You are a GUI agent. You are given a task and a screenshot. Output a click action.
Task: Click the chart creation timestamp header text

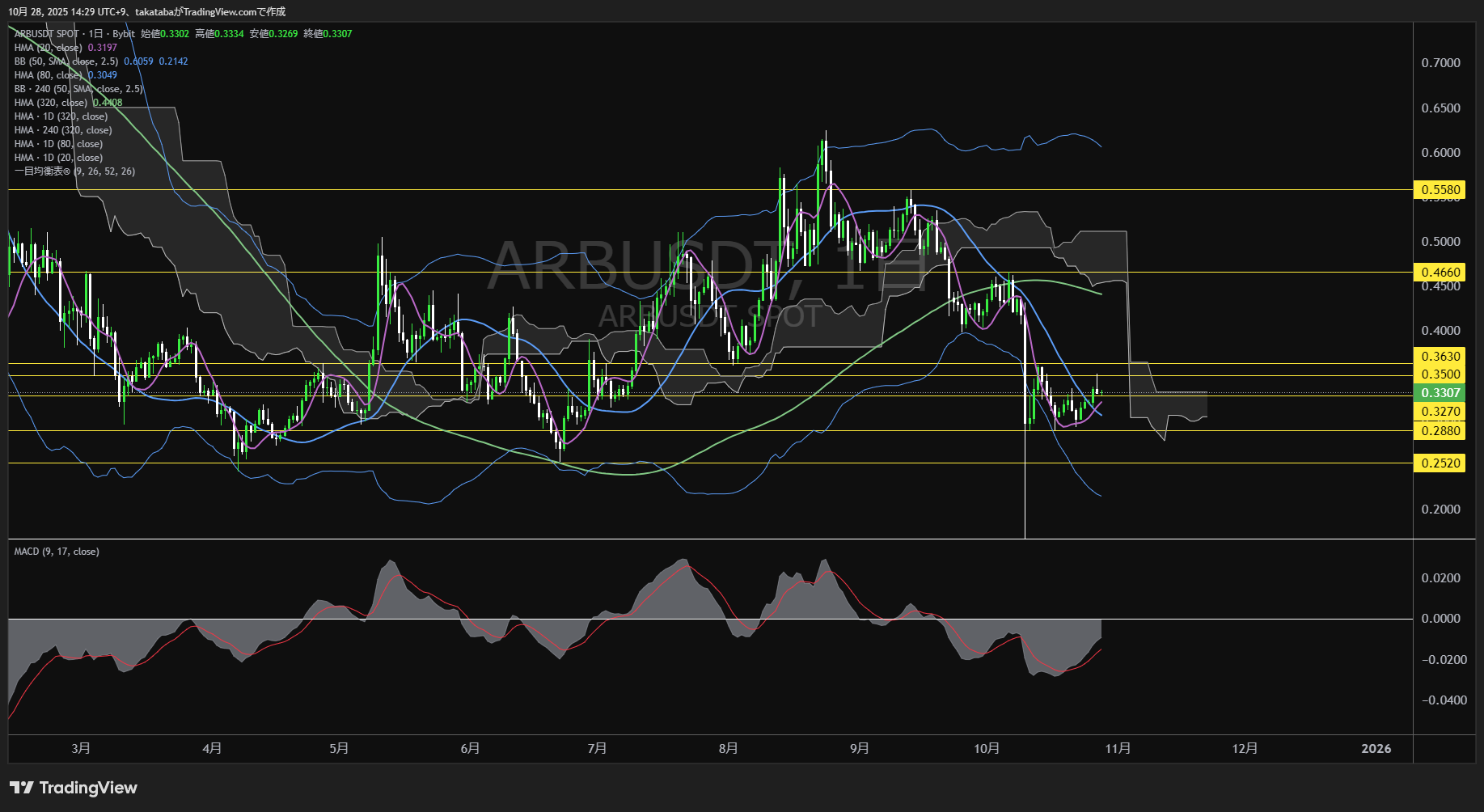pyautogui.click(x=146, y=11)
